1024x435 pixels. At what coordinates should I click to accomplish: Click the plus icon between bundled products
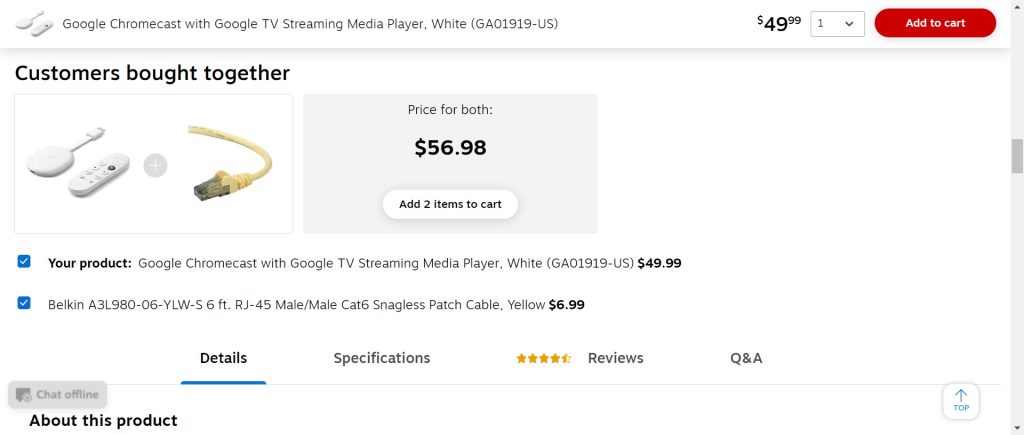(x=155, y=166)
